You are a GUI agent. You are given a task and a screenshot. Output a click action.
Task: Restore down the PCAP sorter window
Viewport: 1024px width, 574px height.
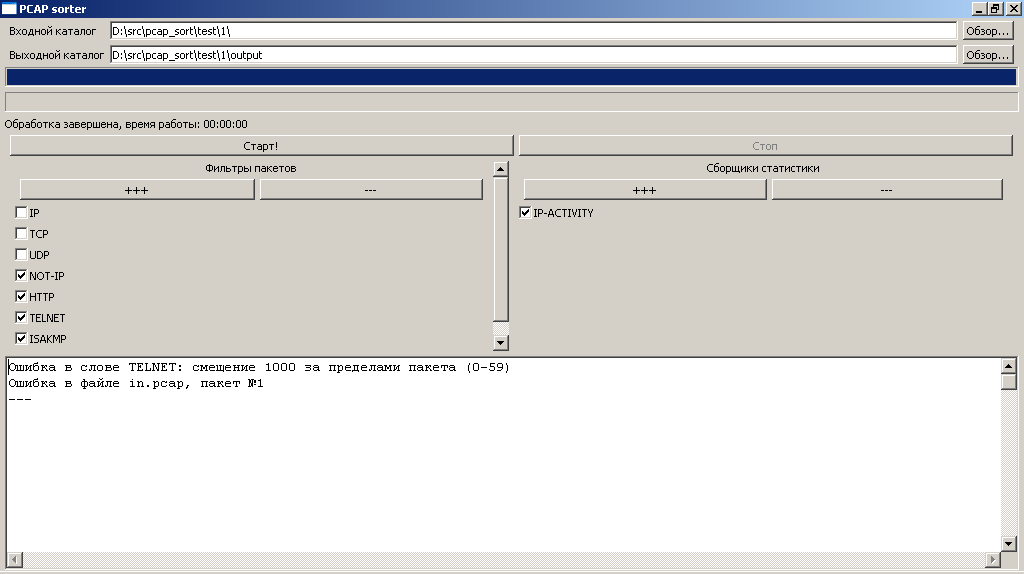pyautogui.click(x=995, y=8)
